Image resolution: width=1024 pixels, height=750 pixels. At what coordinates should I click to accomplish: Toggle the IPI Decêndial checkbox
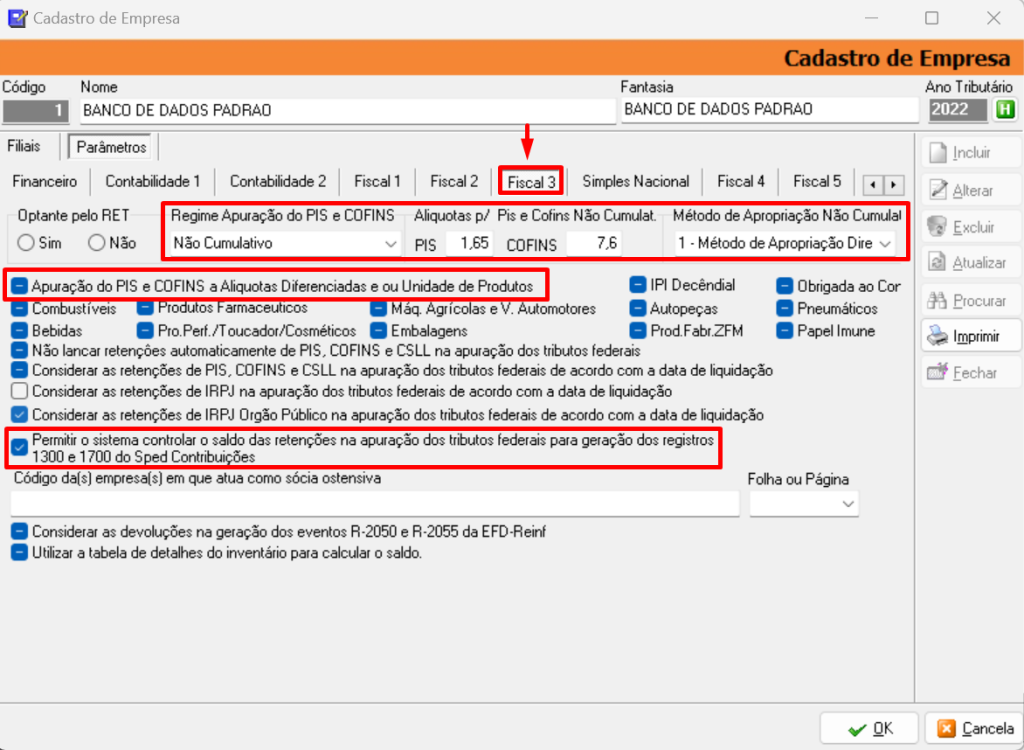pyautogui.click(x=638, y=285)
